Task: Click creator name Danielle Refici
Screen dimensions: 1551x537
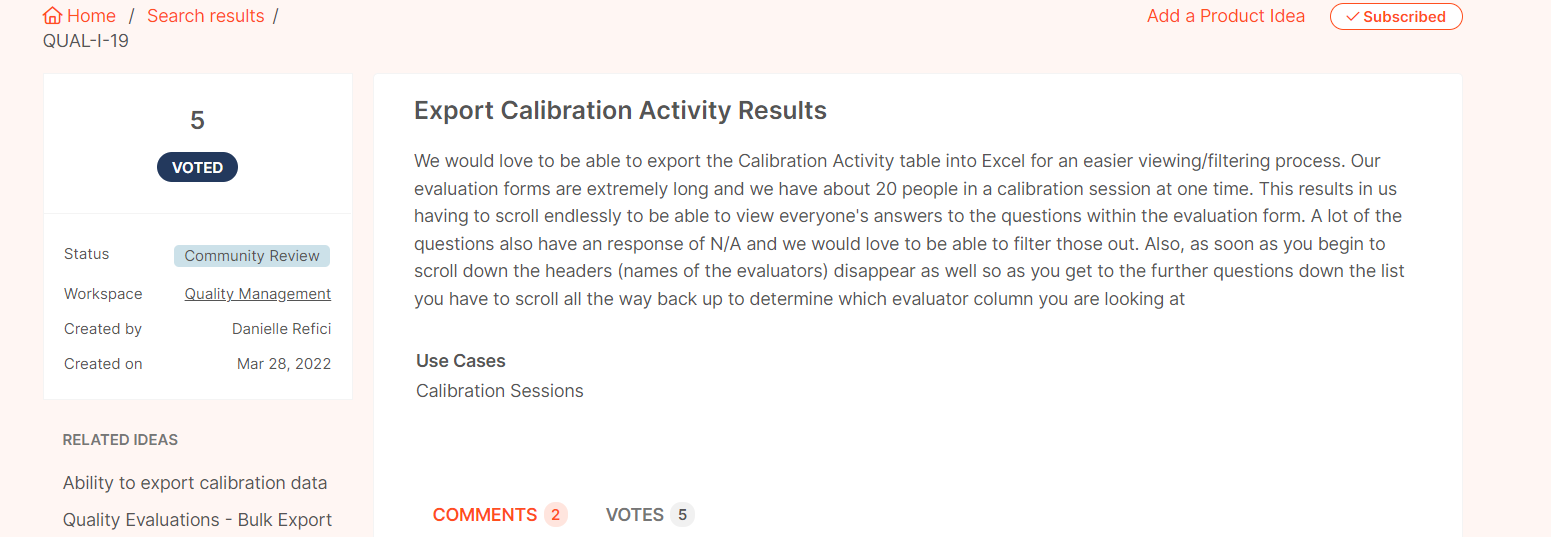Action: pyautogui.click(x=281, y=329)
